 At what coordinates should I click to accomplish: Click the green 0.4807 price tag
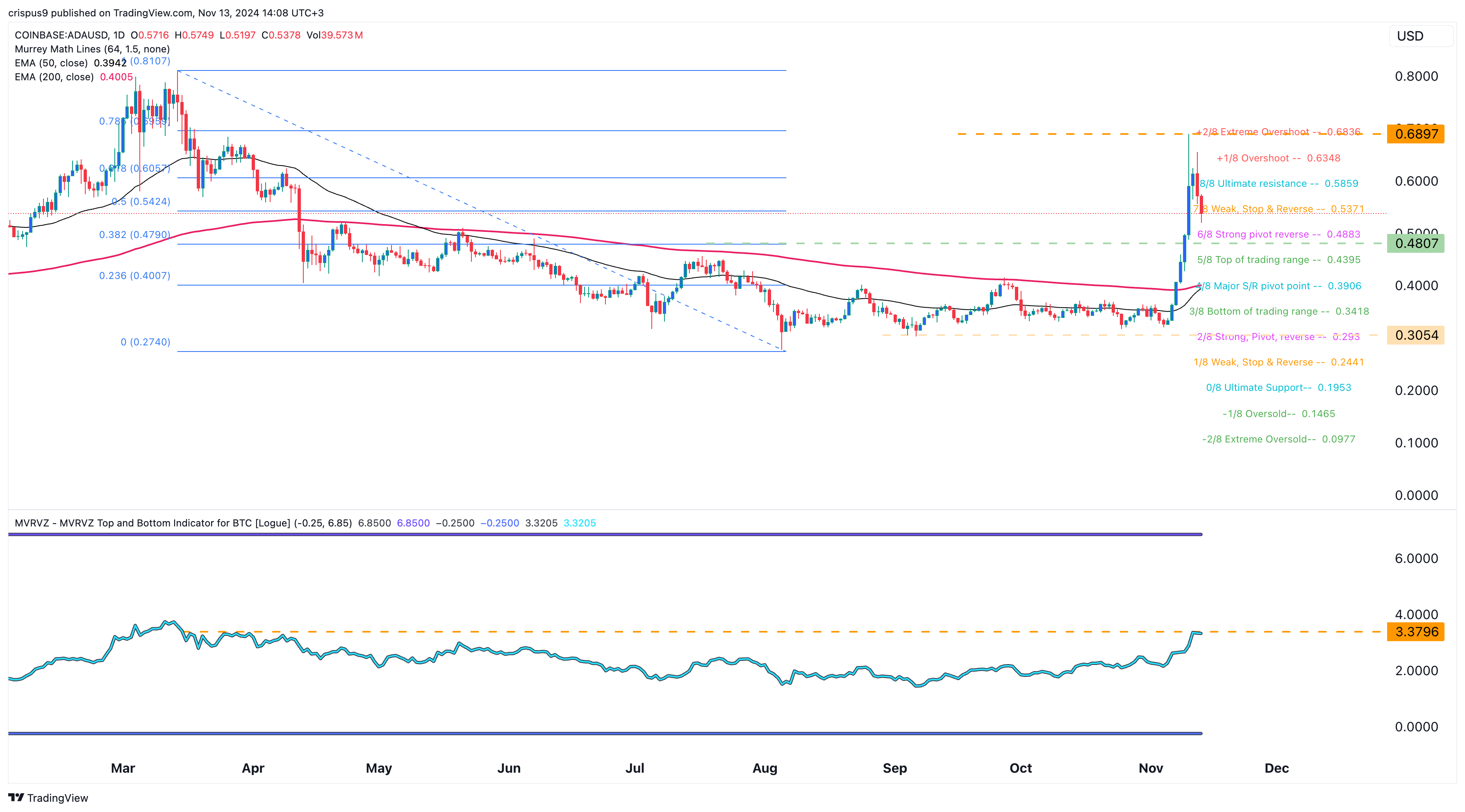coord(1415,243)
